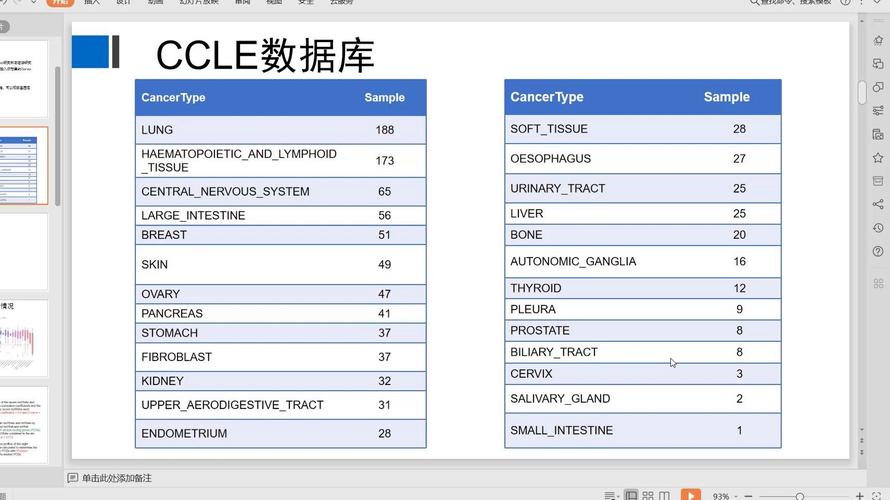Screen dimensions: 890x500
Task: Click the BREAST cell
Action: click(x=164, y=234)
